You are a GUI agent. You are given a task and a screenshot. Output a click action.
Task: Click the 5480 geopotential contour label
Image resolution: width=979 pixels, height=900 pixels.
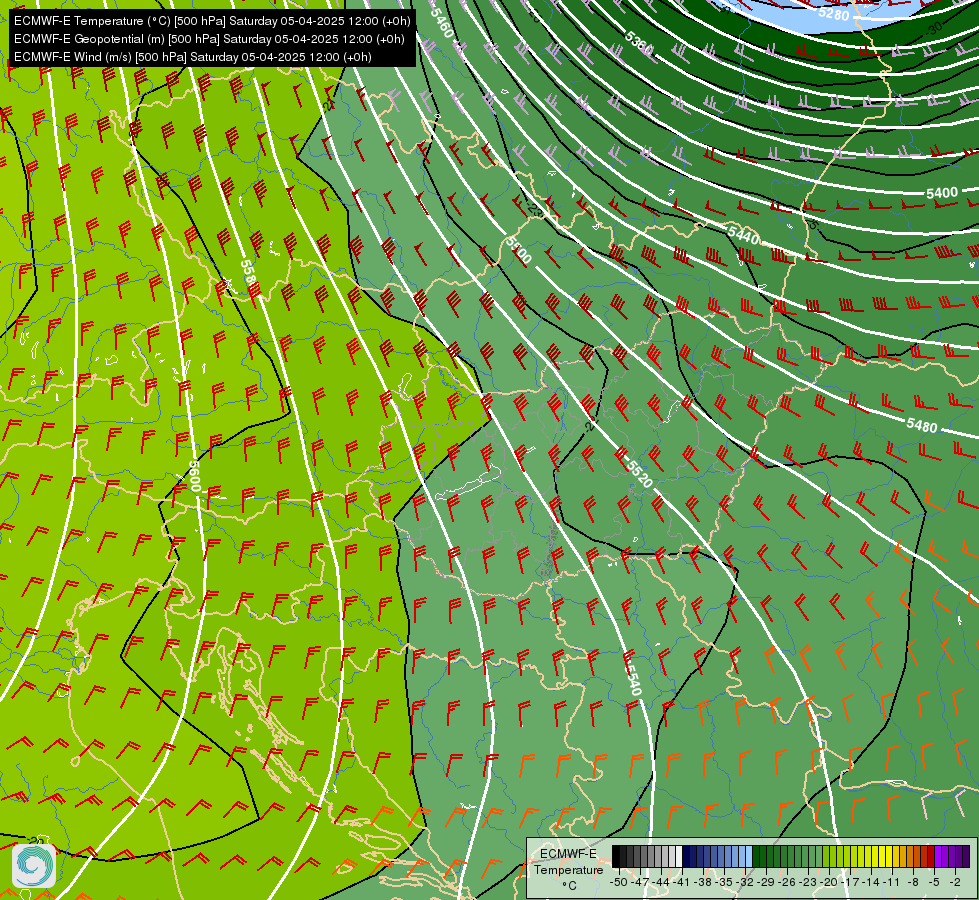coord(922,425)
